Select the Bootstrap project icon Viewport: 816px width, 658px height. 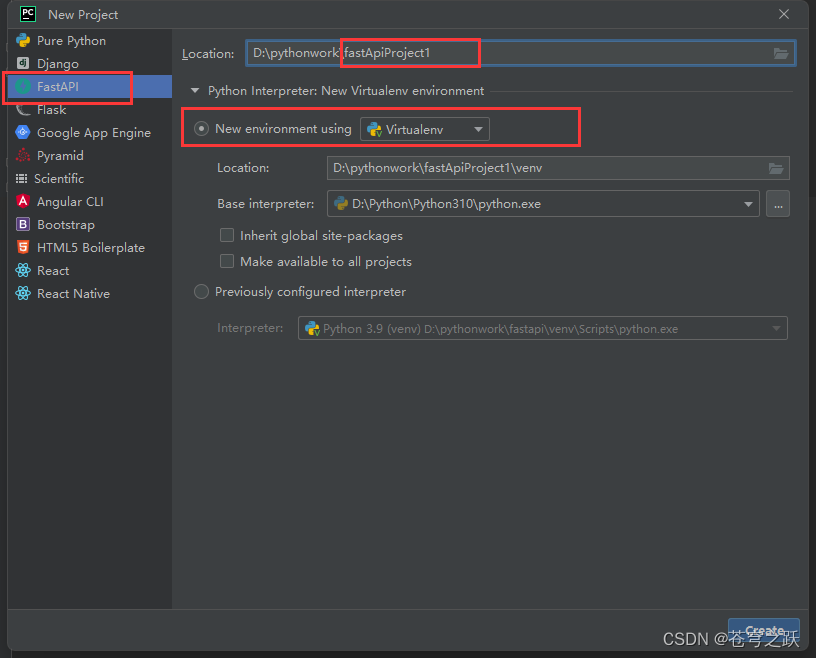23,224
